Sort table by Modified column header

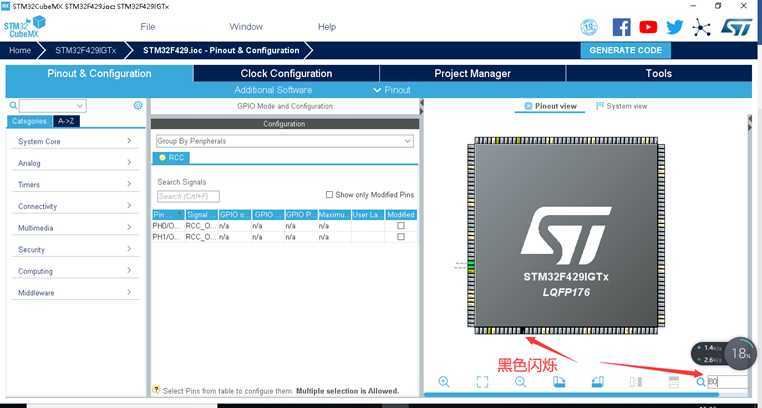point(401,214)
